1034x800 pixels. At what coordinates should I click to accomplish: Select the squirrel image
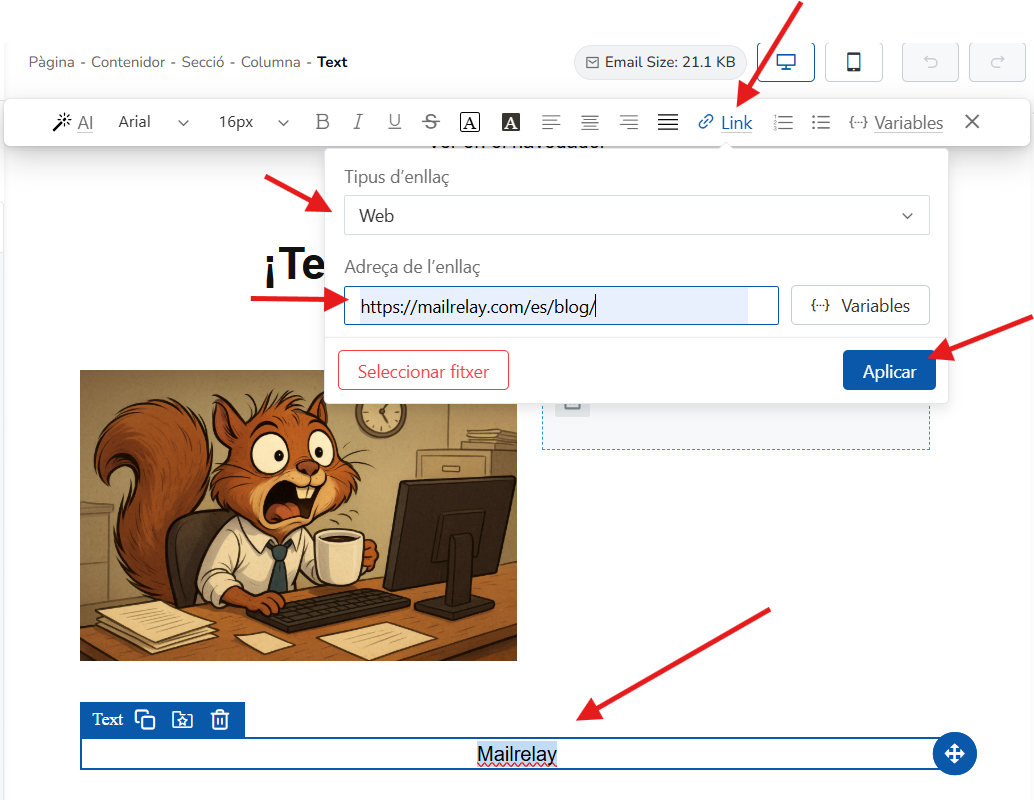click(298, 514)
